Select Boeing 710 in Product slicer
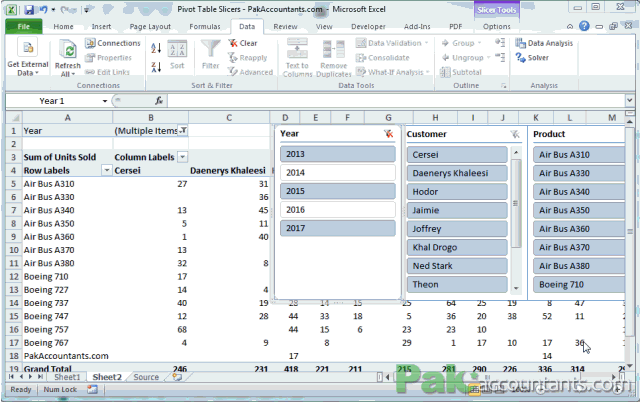The width and height of the screenshot is (640, 402). (579, 284)
